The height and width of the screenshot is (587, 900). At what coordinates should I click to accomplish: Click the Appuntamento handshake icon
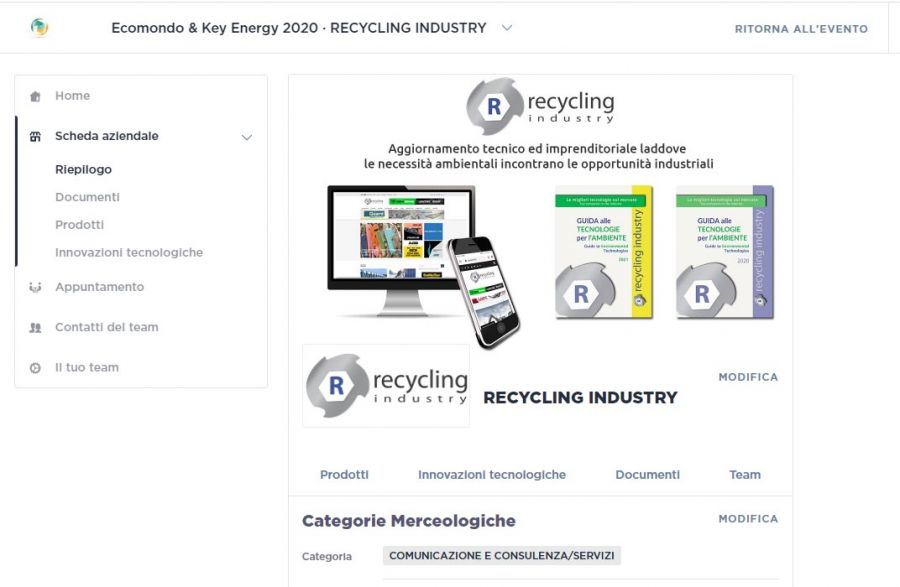[x=36, y=288]
